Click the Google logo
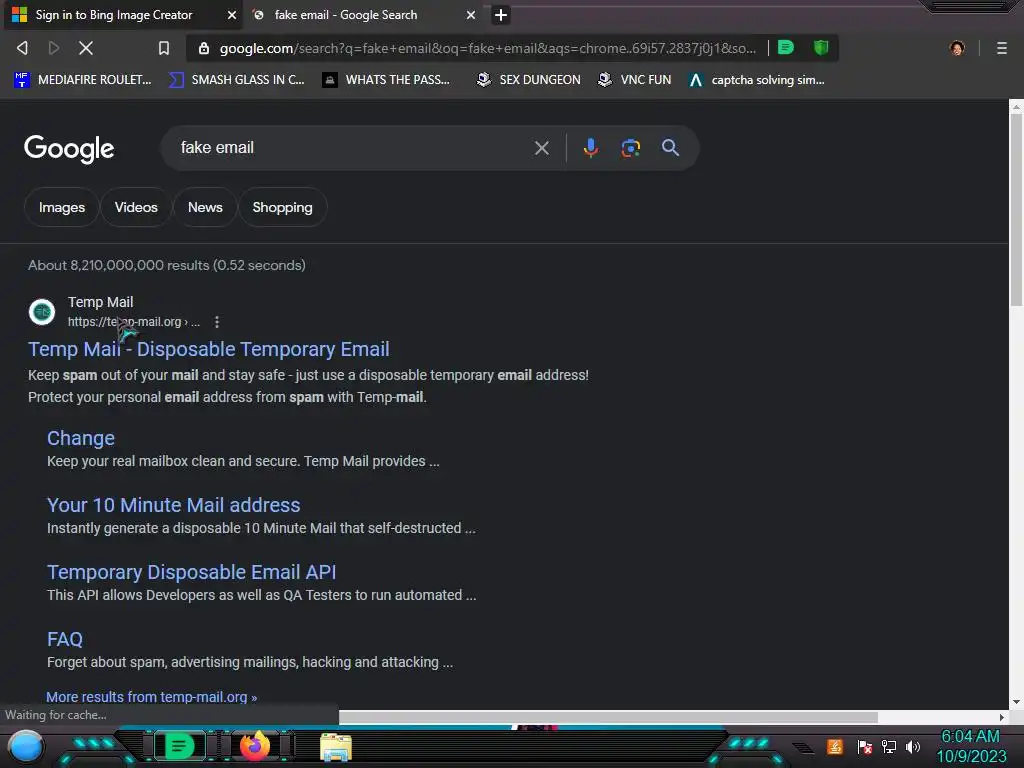This screenshot has height=768, width=1024. pos(69,149)
